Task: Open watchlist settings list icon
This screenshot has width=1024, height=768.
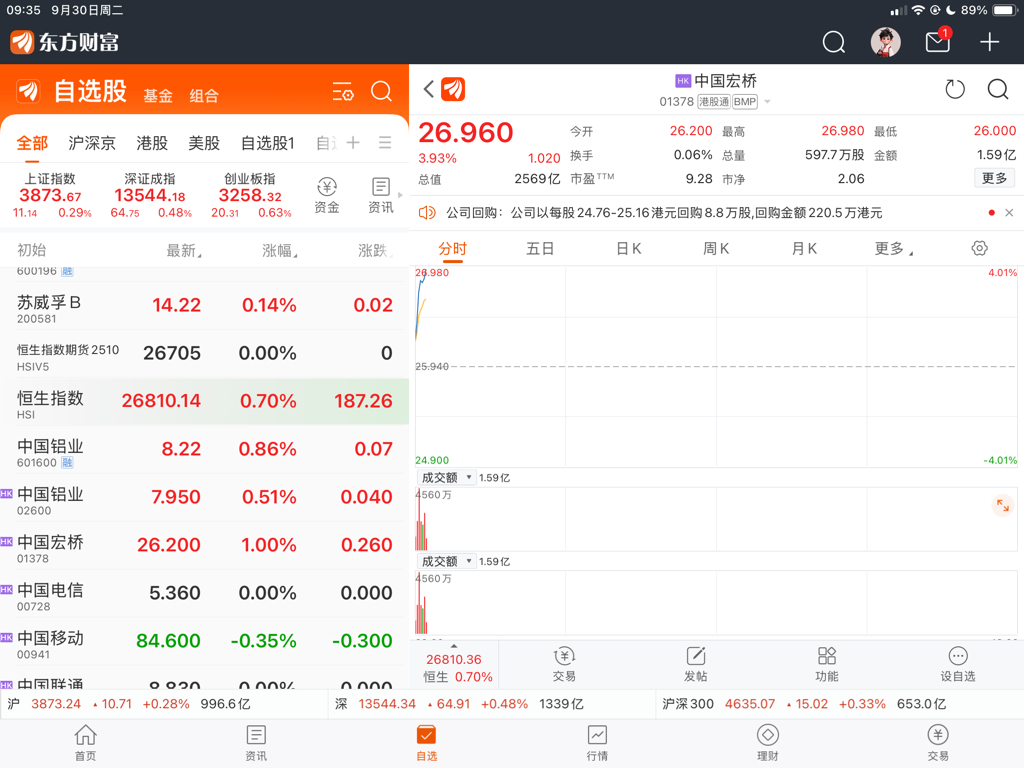Action: point(343,91)
